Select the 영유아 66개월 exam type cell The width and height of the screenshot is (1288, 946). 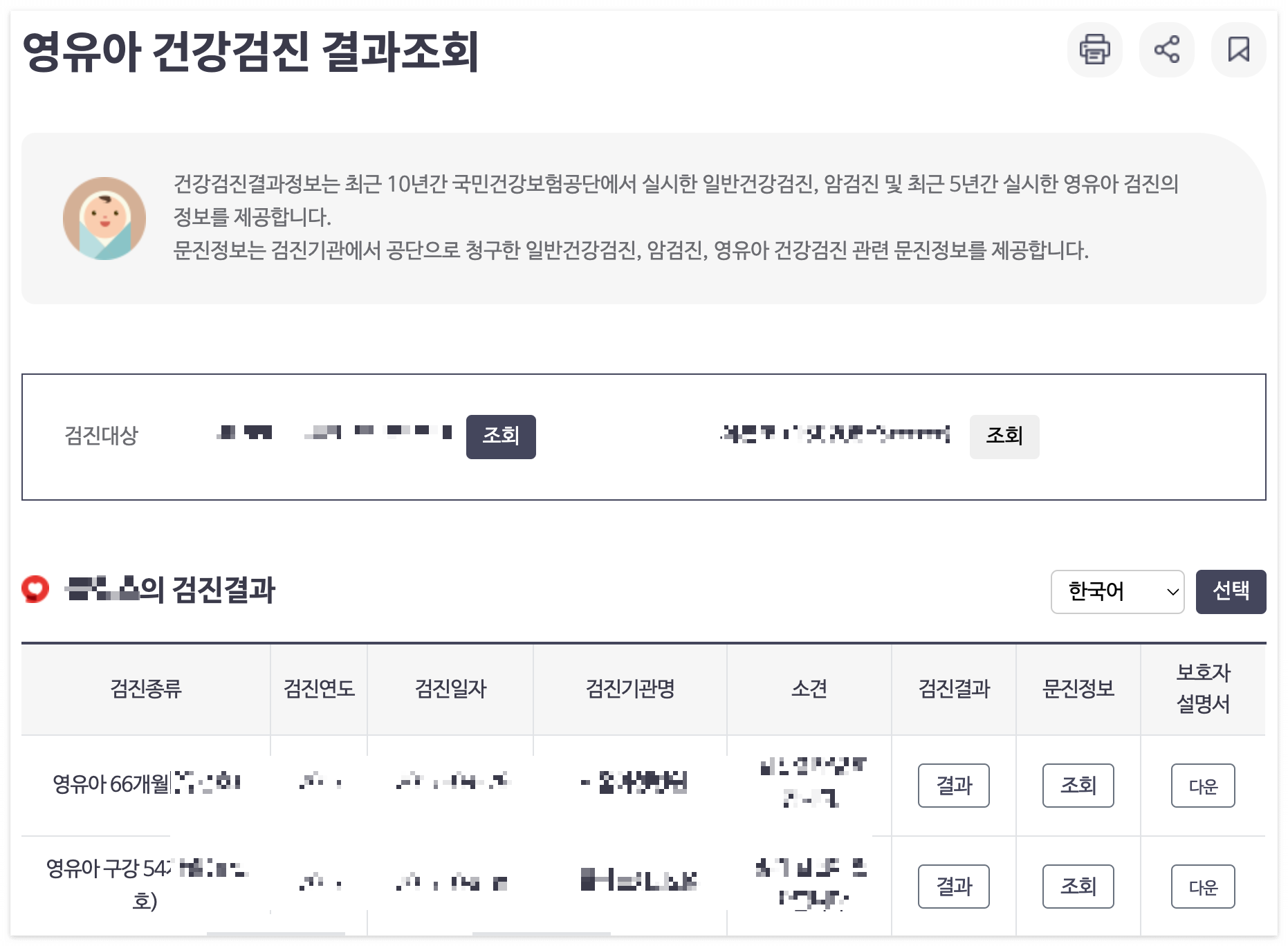click(x=146, y=783)
